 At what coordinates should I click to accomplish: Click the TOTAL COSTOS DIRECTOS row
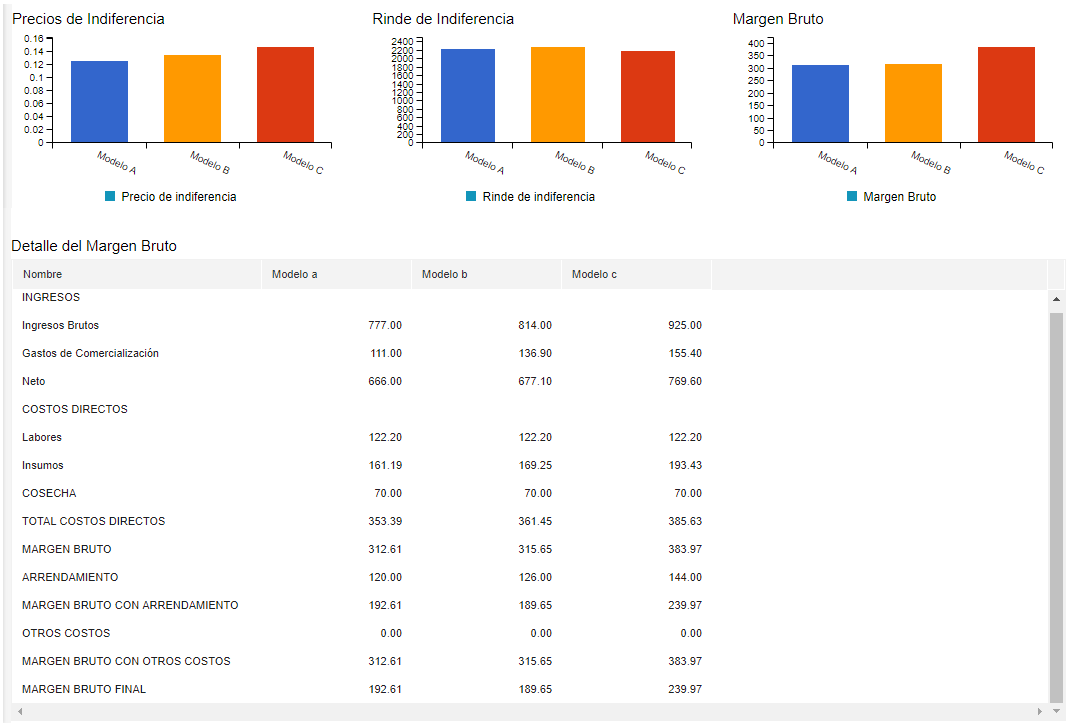[x=94, y=521]
